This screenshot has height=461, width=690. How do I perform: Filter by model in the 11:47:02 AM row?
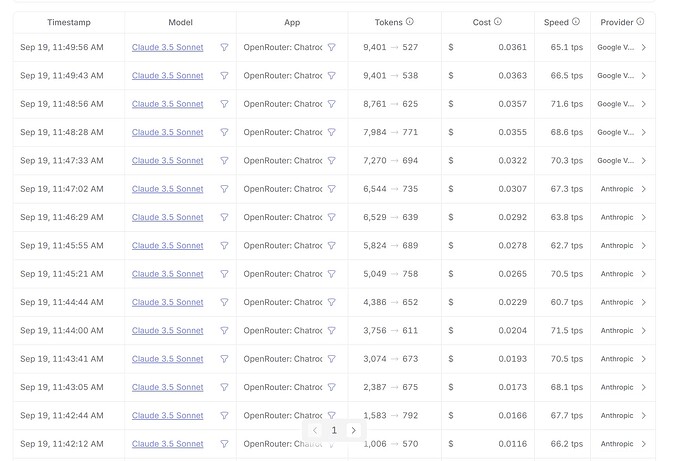224,189
